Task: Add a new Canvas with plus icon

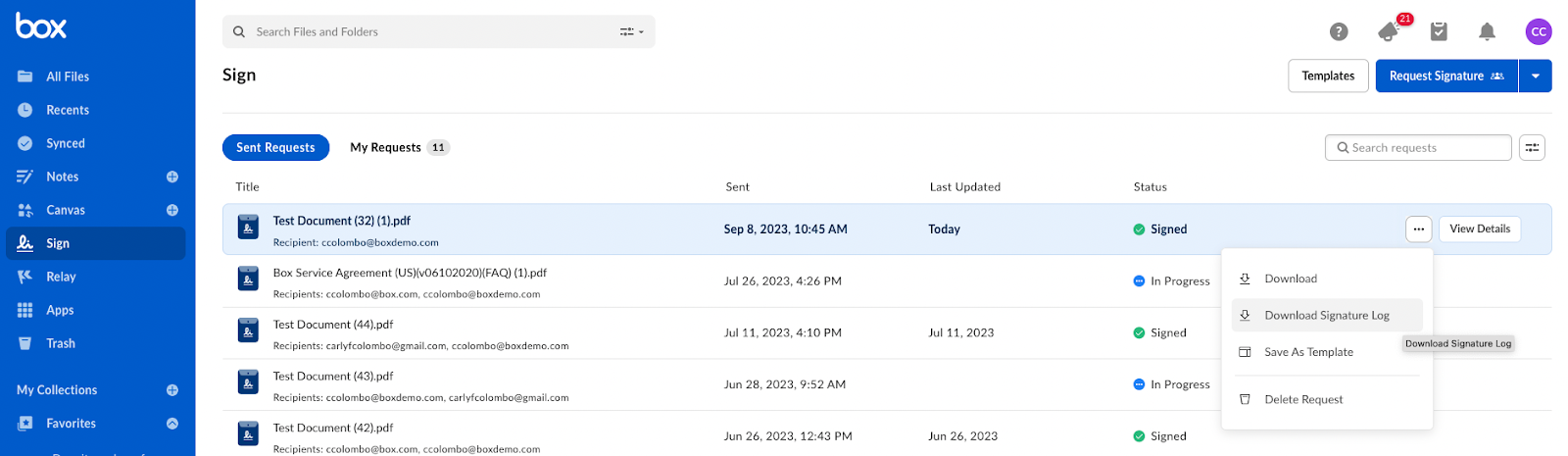Action: coord(172,210)
